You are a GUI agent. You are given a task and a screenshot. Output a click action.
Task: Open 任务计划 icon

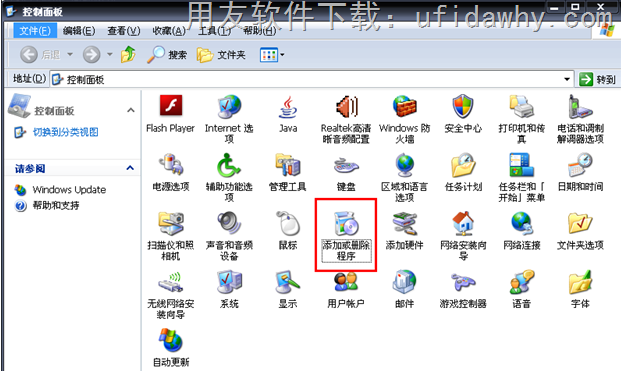coord(463,165)
